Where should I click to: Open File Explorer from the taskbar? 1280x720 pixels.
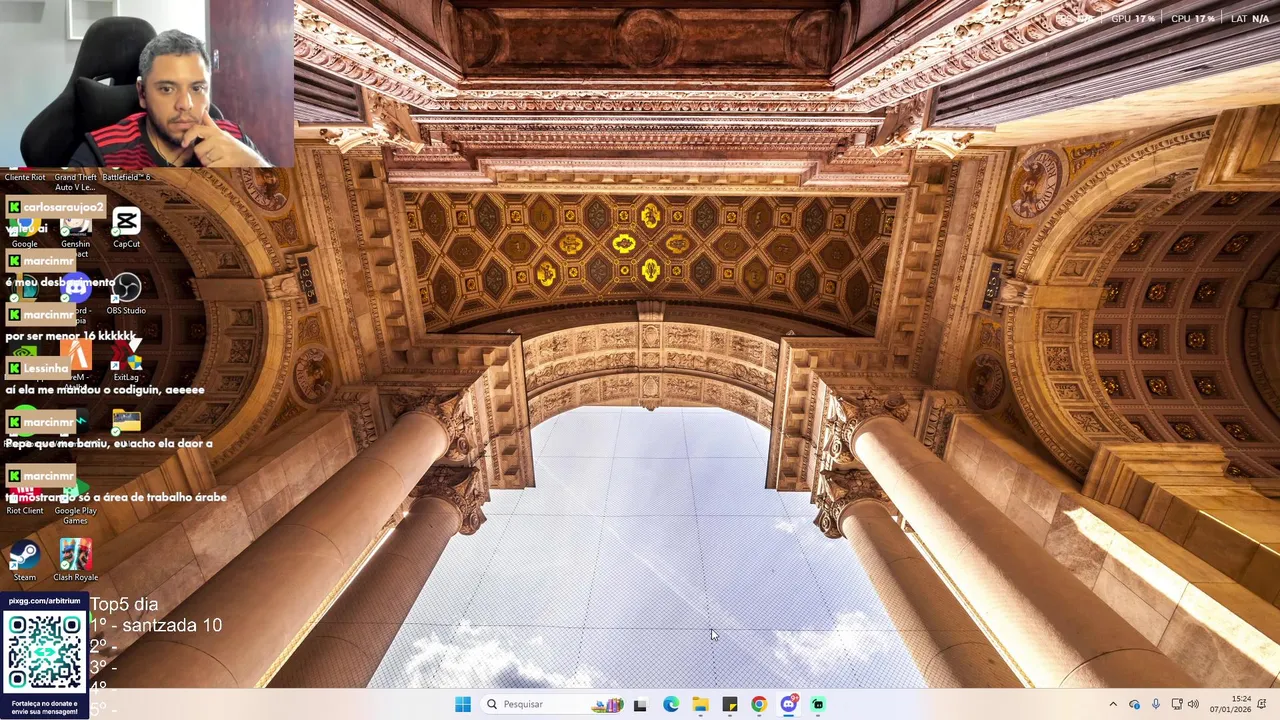[x=700, y=704]
